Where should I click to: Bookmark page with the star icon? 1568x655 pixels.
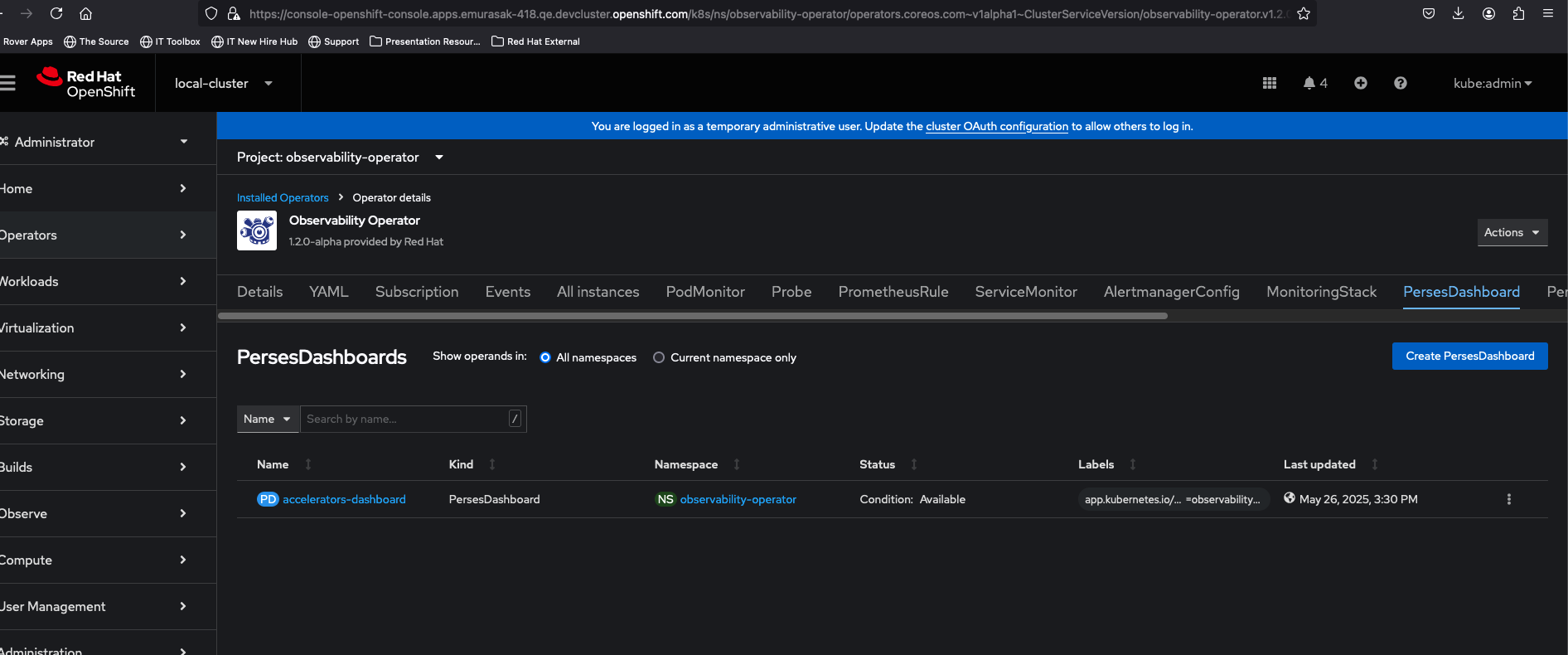[1303, 13]
